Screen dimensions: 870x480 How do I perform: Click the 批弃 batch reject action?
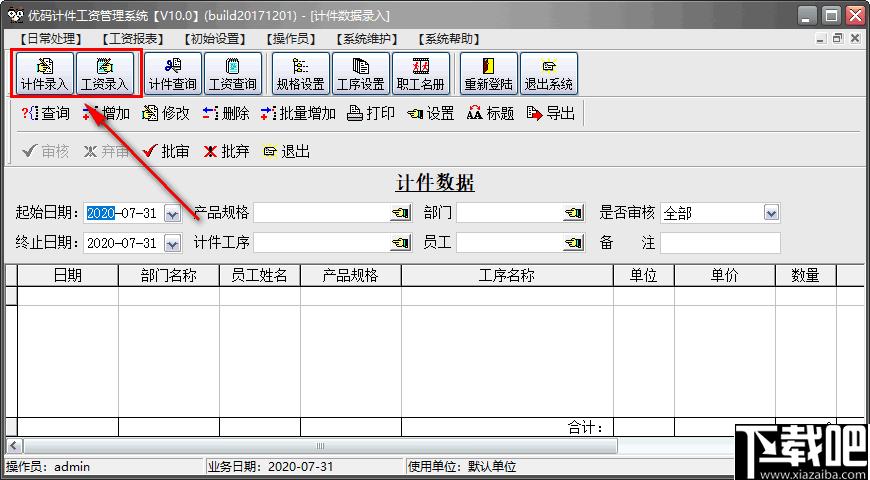[226, 151]
